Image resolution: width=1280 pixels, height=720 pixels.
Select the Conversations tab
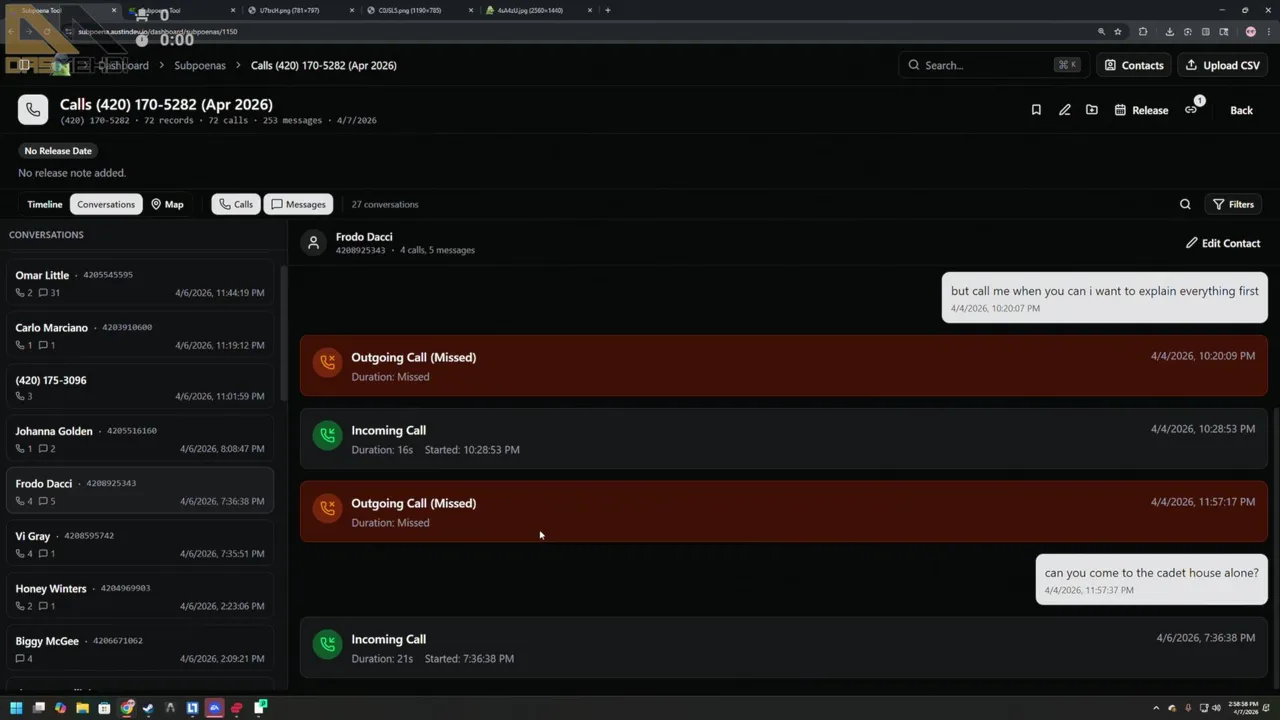106,204
